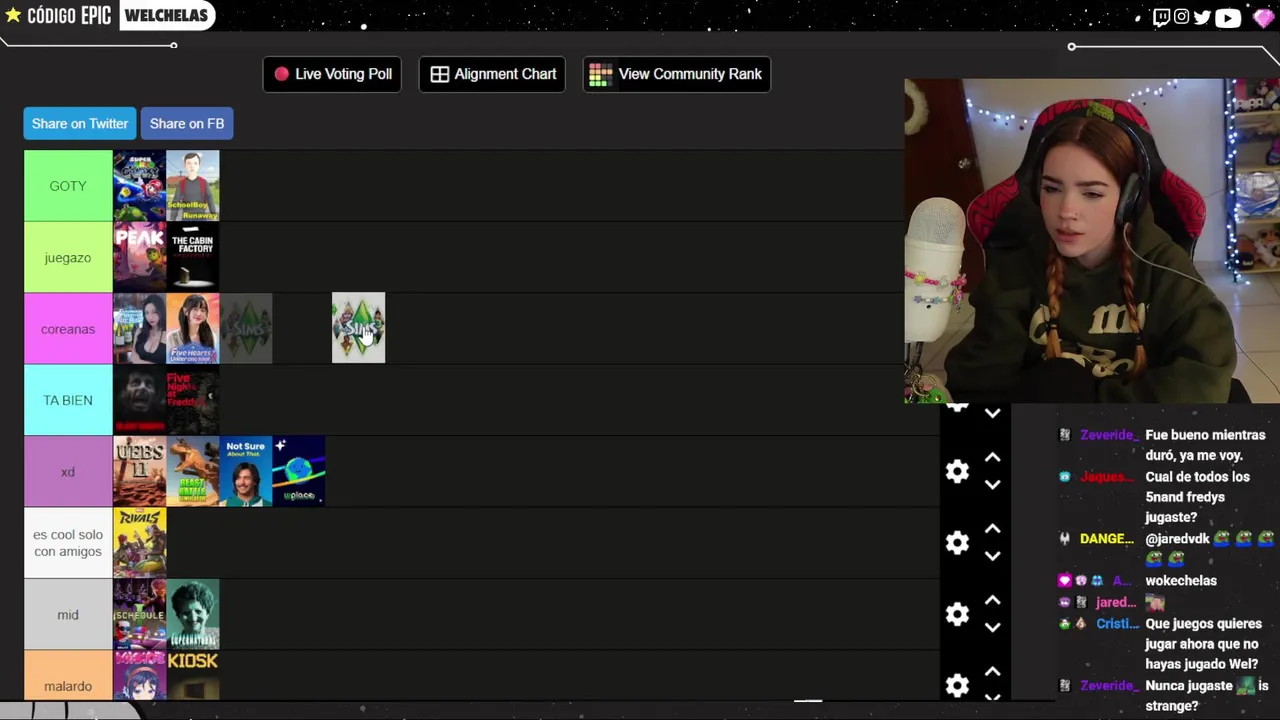
Task: Click the juegazo tier label
Action: coord(68,257)
